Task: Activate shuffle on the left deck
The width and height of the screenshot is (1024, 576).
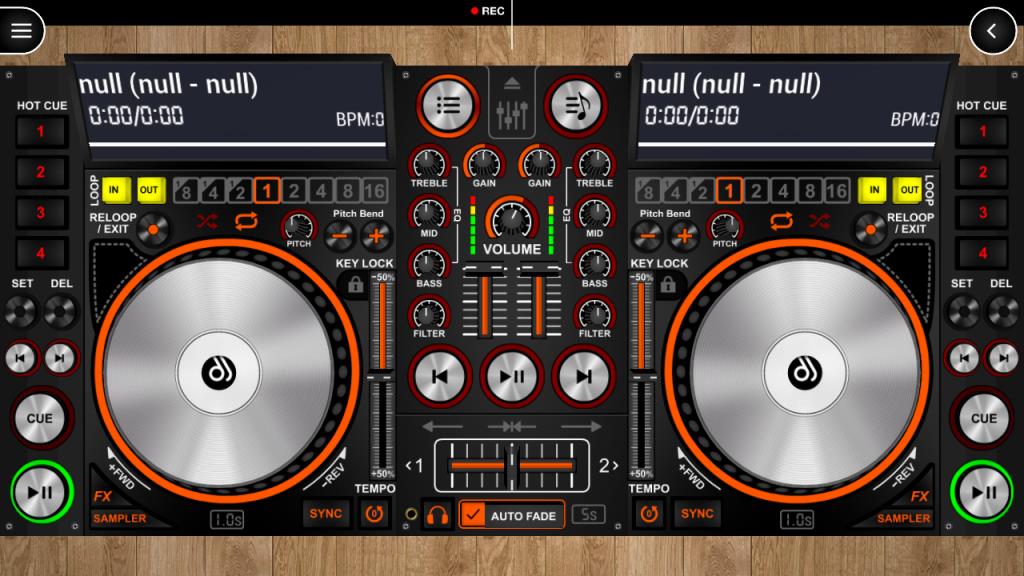Action: (209, 222)
